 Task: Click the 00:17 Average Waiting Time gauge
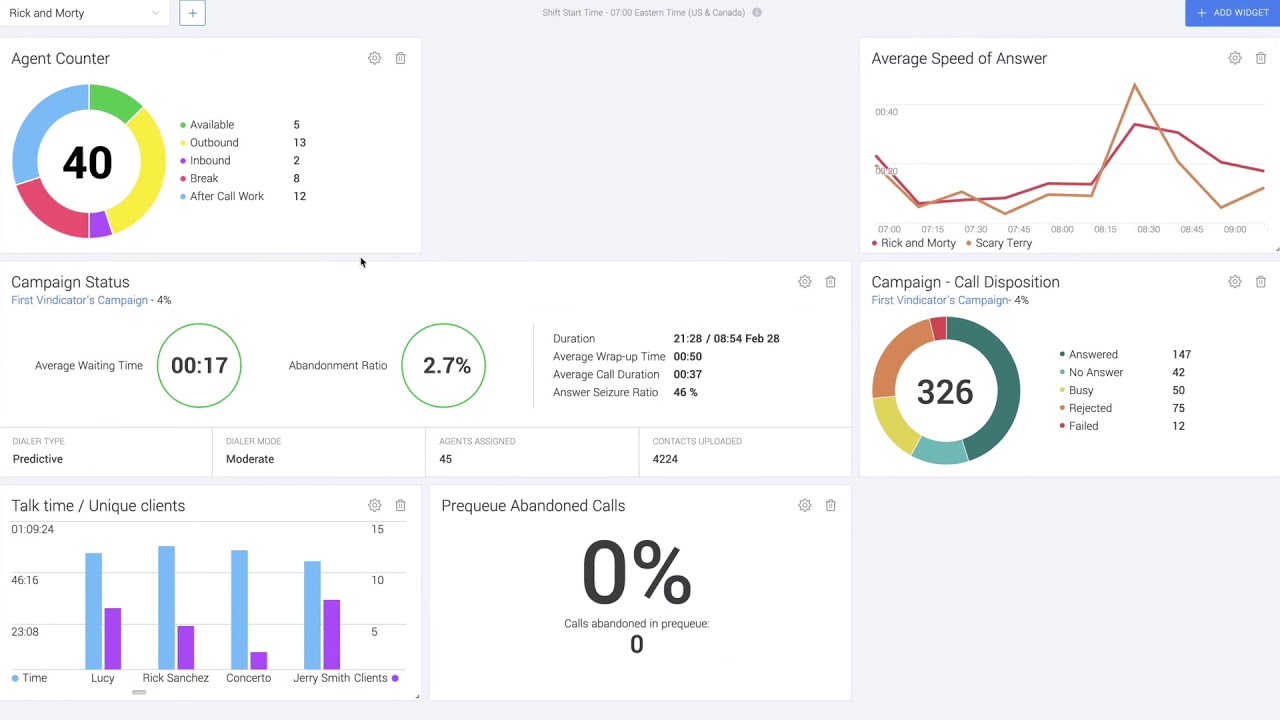point(199,365)
